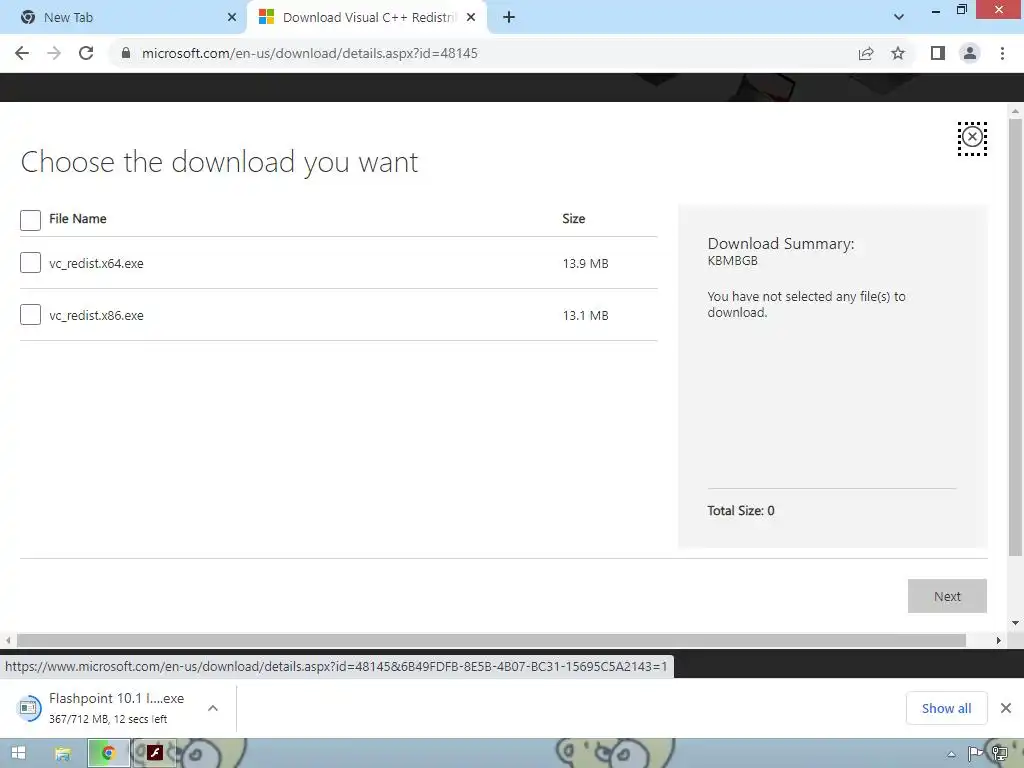Show all downloads
The width and height of the screenshot is (1024, 768).
click(946, 709)
